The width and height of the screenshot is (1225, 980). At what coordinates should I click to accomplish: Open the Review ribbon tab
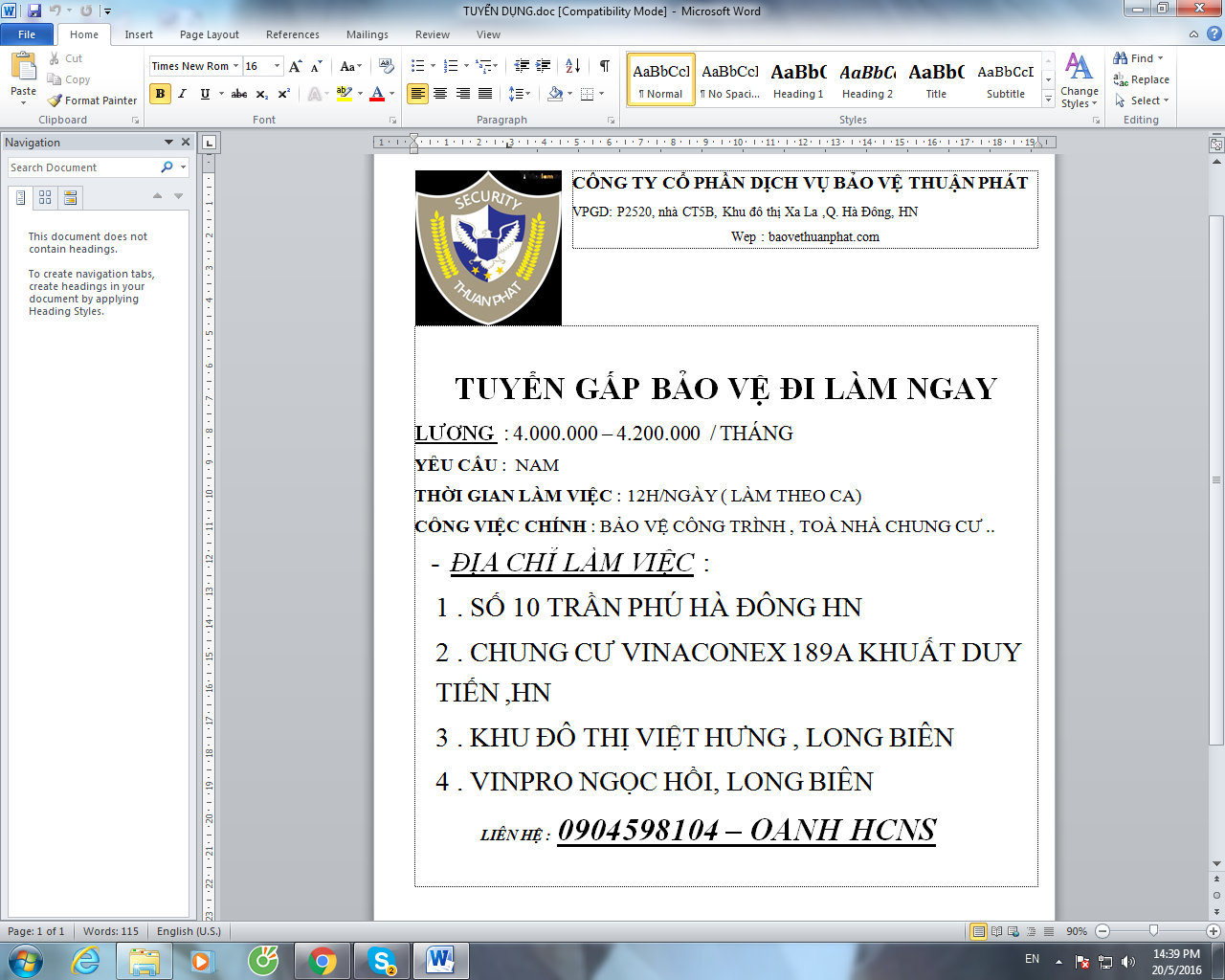tap(432, 34)
